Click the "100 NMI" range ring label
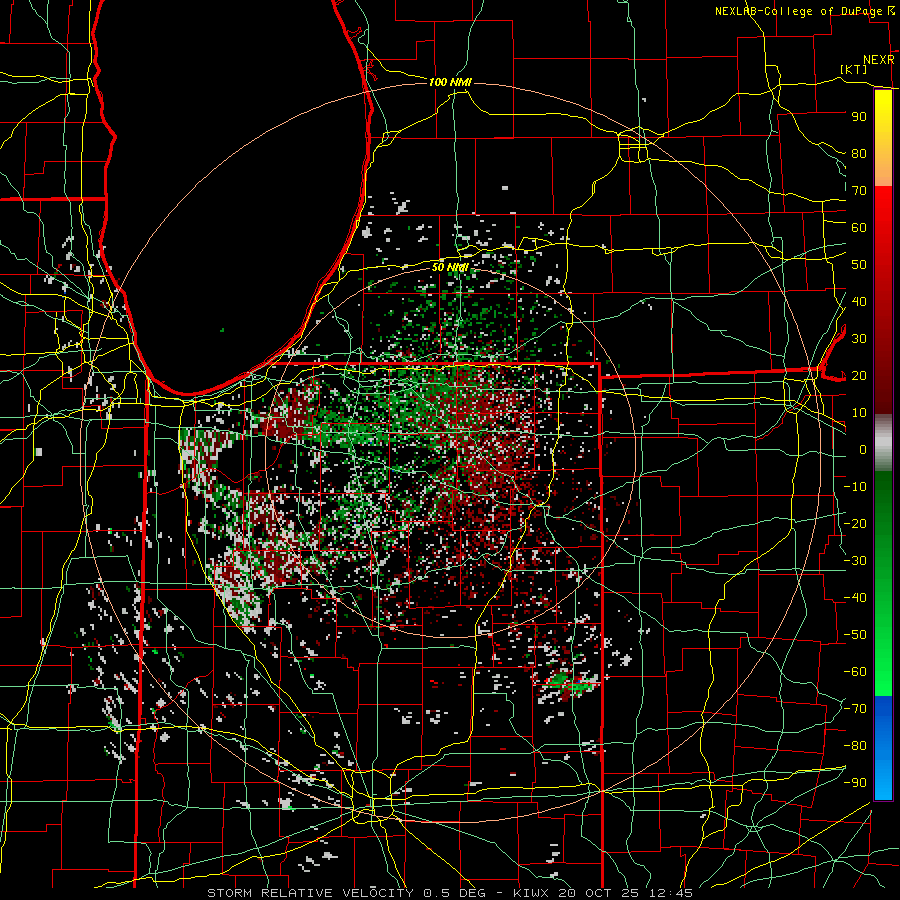 [x=450, y=82]
